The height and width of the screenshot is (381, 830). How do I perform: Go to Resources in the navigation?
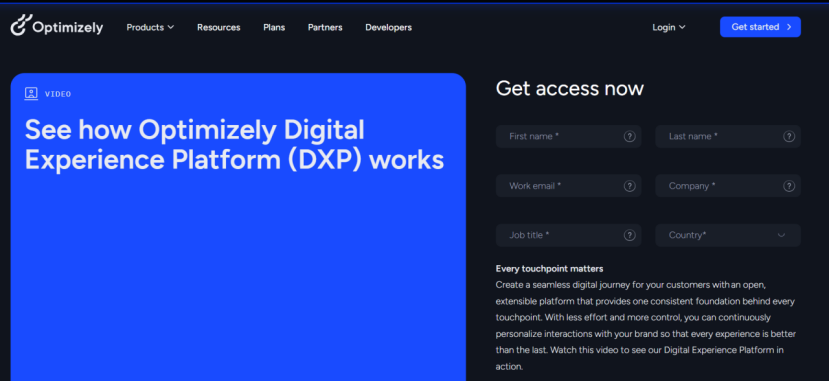tap(219, 28)
